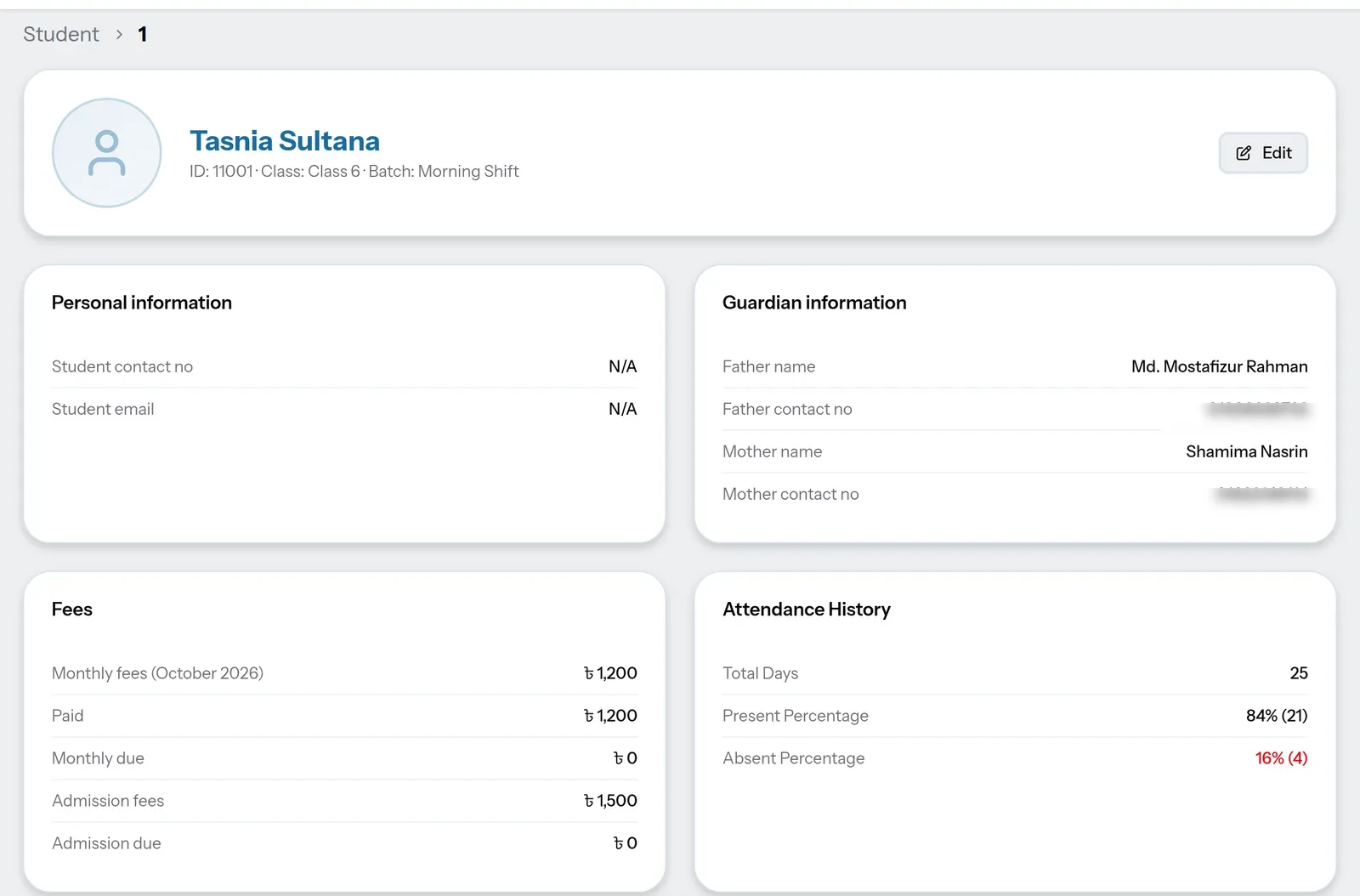Click the N/A value for Student contact no
Viewport: 1360px width, 896px height.
(x=623, y=366)
